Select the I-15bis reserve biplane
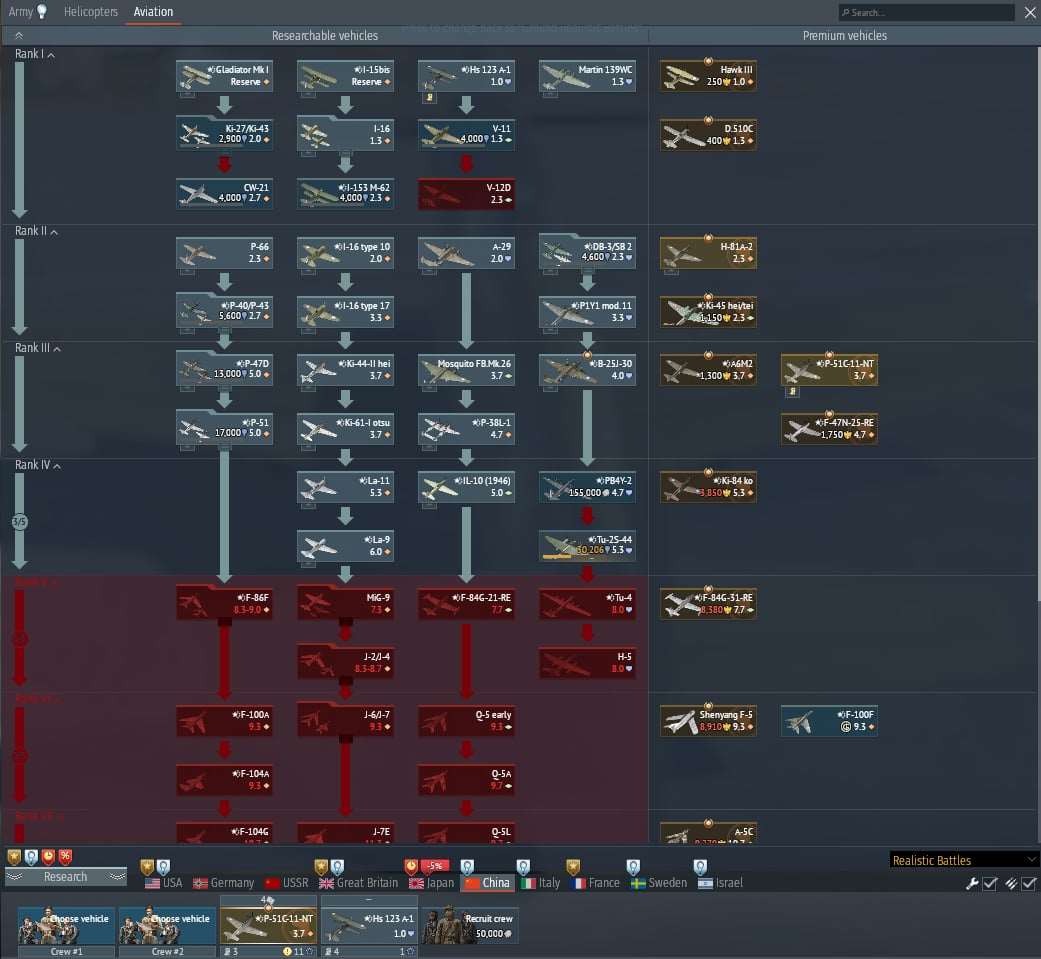 (345, 76)
